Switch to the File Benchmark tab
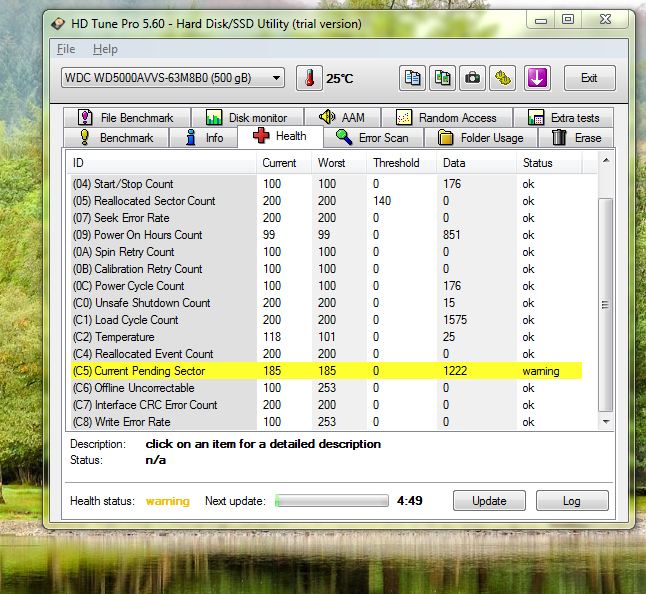Image resolution: width=646 pixels, height=594 pixels. tap(127, 118)
